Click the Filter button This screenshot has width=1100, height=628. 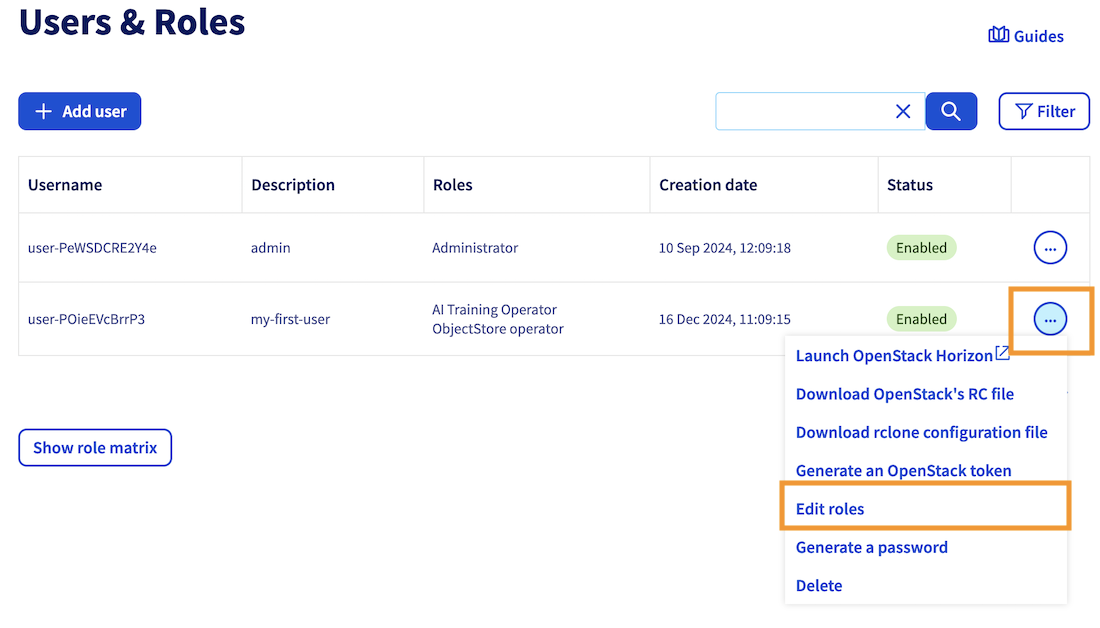(x=1044, y=111)
